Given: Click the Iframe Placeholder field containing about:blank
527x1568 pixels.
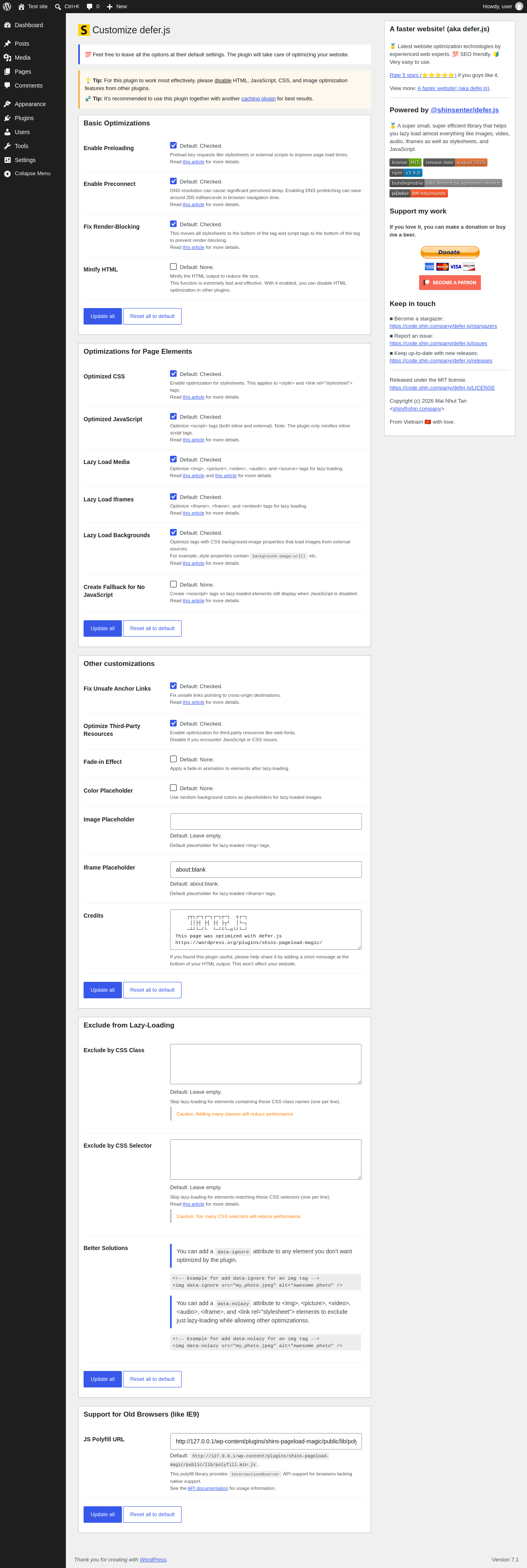Looking at the screenshot, I should [x=266, y=869].
